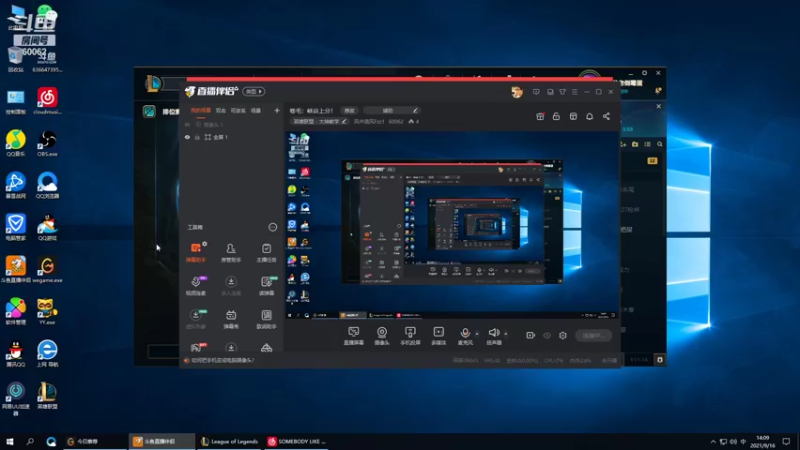Open the dropdown arrow icon in title bar
Image resolution: width=800 pixels, height=450 pixels.
click(x=562, y=92)
